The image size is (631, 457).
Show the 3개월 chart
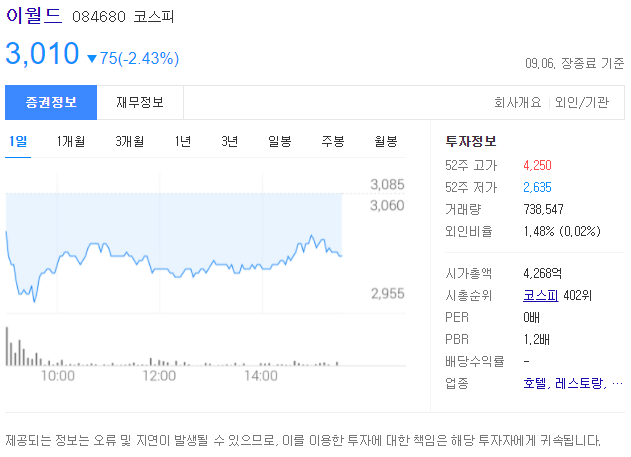[130, 141]
